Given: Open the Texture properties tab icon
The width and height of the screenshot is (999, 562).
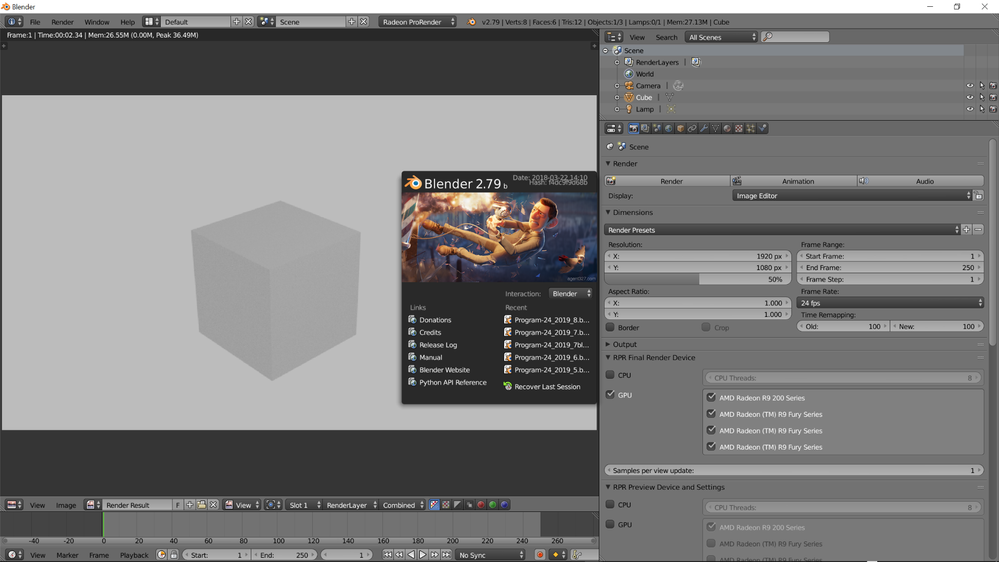Looking at the screenshot, I should pos(739,128).
